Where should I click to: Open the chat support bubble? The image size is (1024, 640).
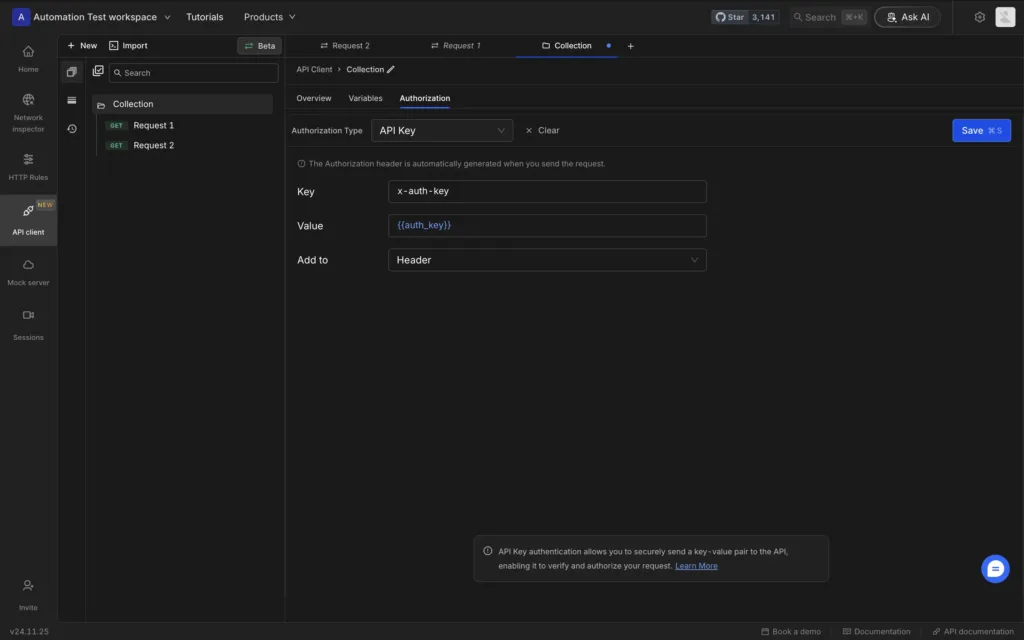(995, 569)
